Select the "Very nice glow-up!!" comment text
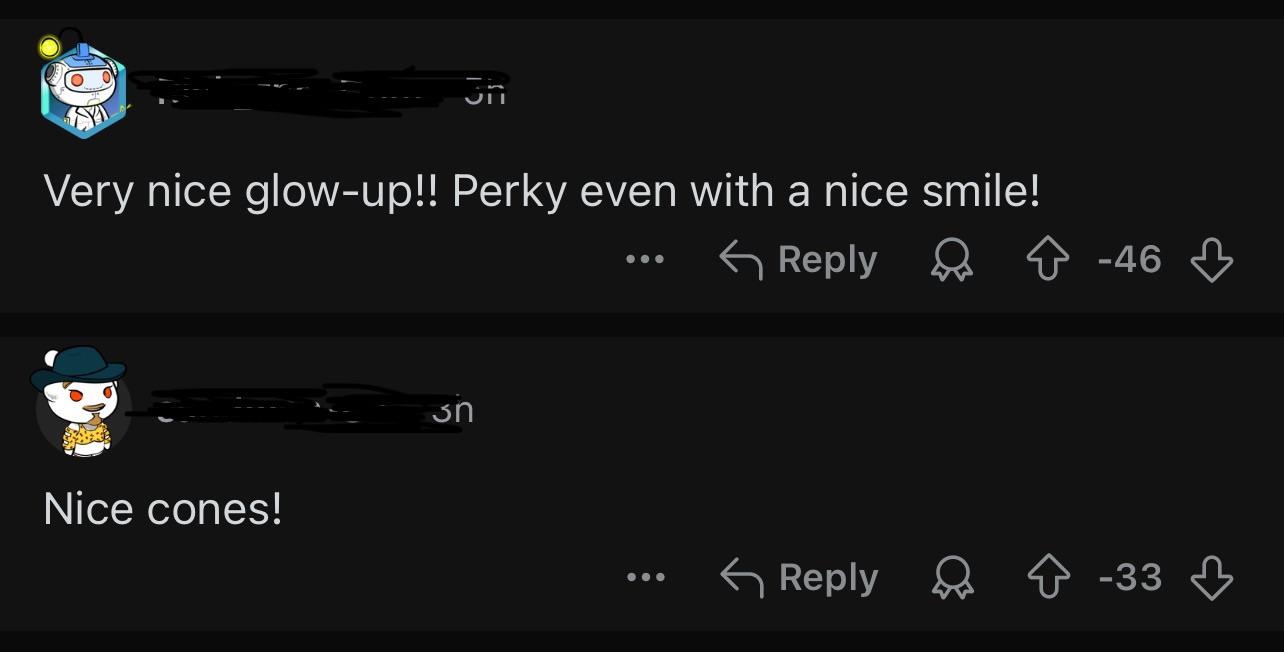Image resolution: width=1284 pixels, height=652 pixels. pos(541,191)
